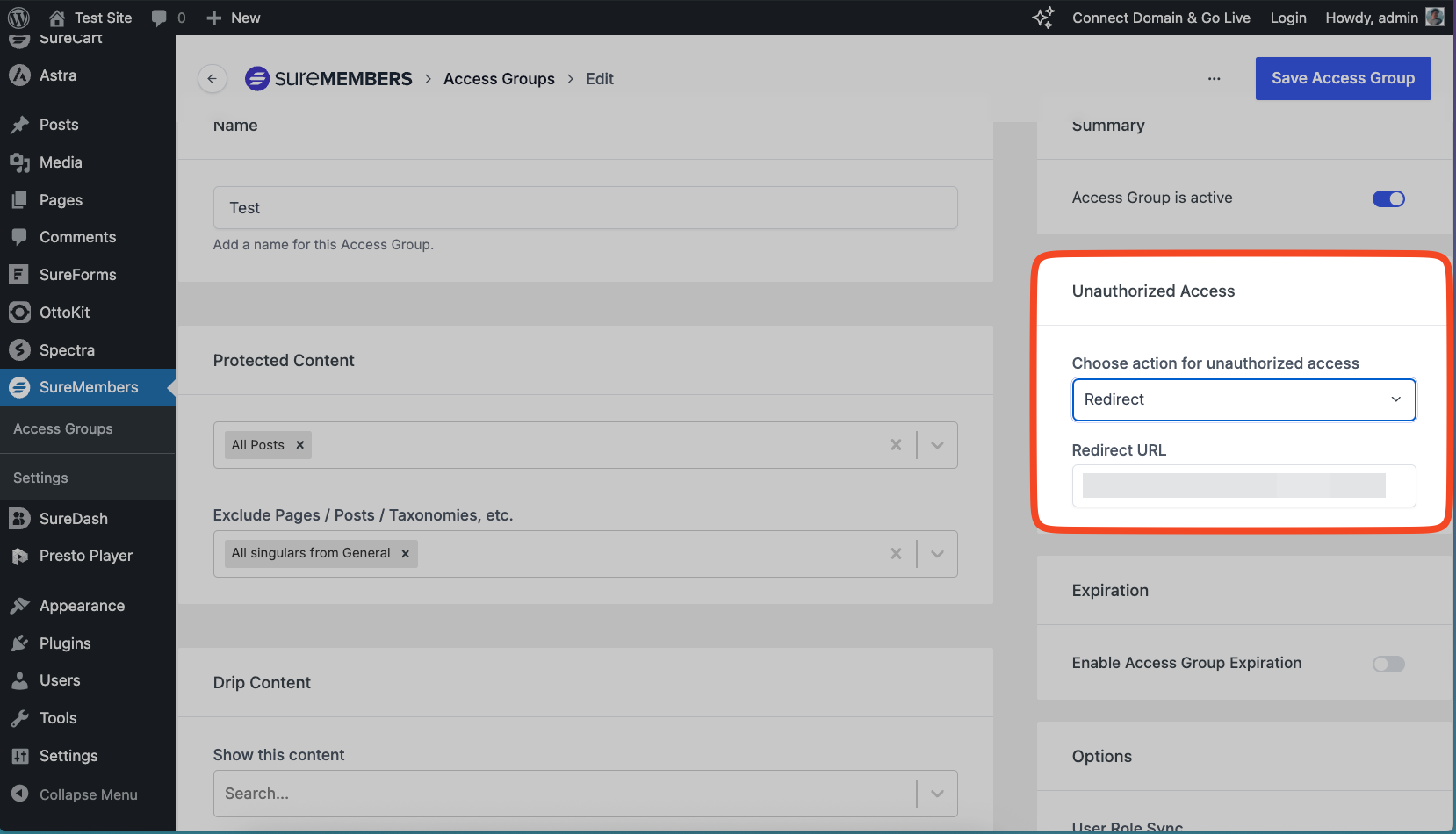This screenshot has height=834, width=1456.
Task: Expand the Exclude Pages dropdown arrow
Action: [937, 554]
